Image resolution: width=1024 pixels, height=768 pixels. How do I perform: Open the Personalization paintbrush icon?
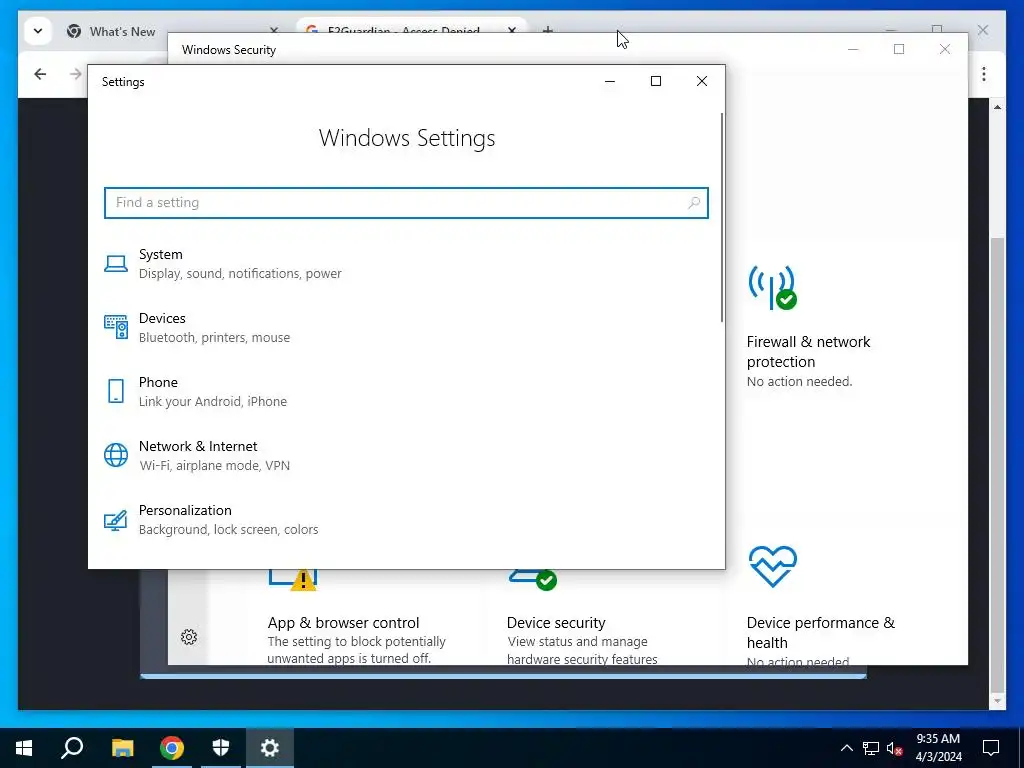(116, 520)
